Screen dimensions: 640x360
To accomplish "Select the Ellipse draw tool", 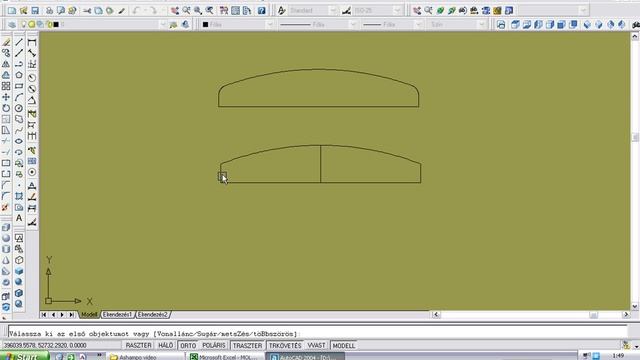I will coord(19,141).
